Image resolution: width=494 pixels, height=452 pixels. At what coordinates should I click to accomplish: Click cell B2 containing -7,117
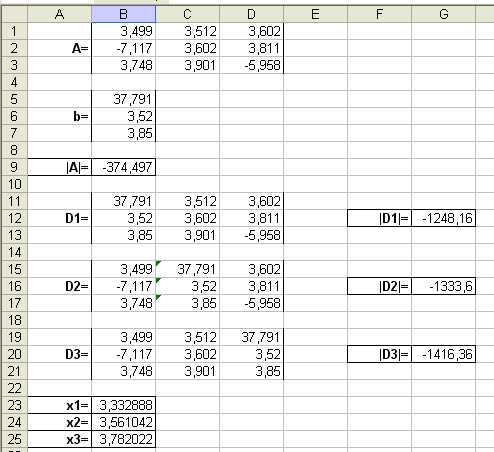point(123,48)
